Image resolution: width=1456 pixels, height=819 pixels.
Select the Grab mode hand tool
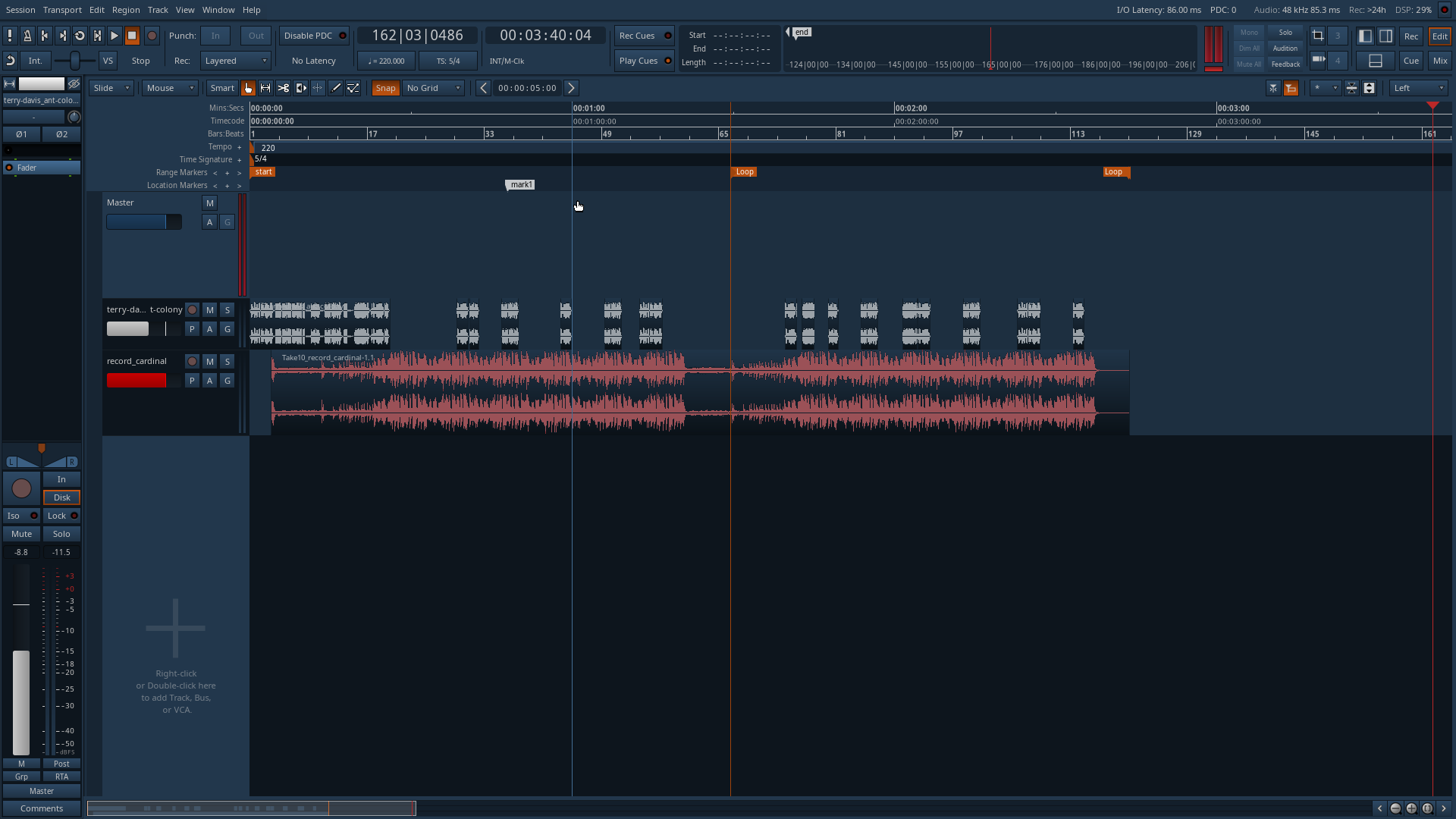tap(248, 88)
